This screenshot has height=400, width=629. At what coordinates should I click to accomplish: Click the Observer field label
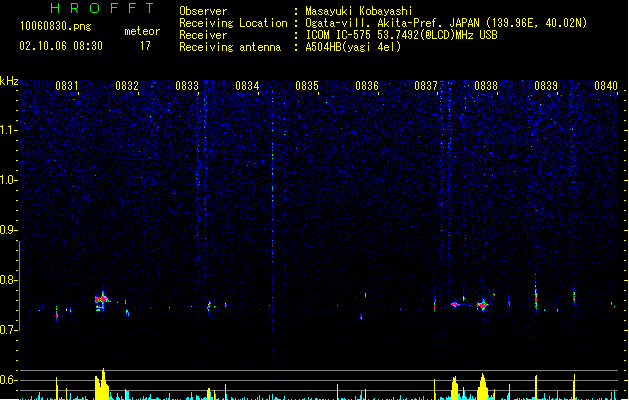tap(203, 11)
